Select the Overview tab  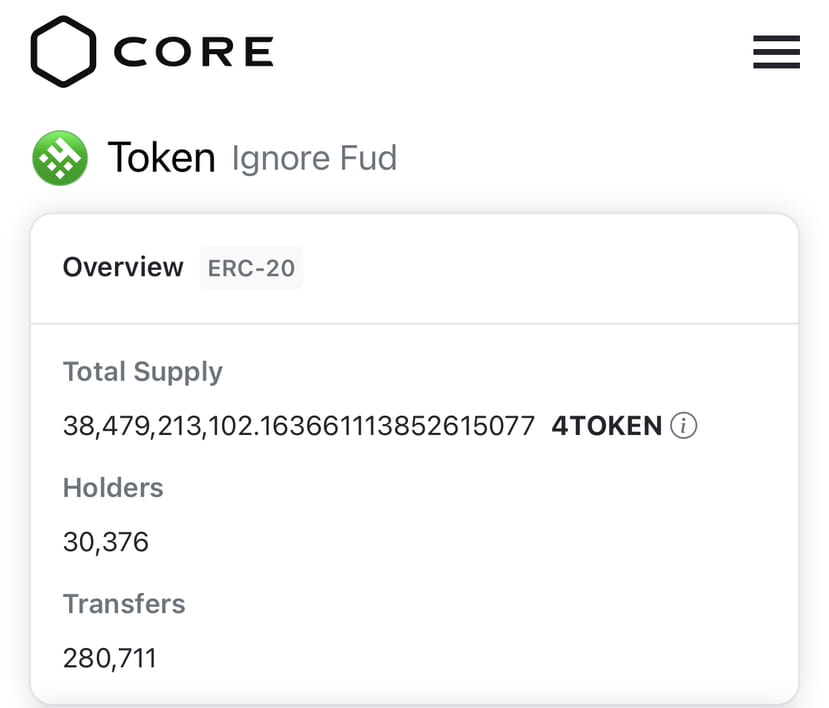tap(123, 267)
